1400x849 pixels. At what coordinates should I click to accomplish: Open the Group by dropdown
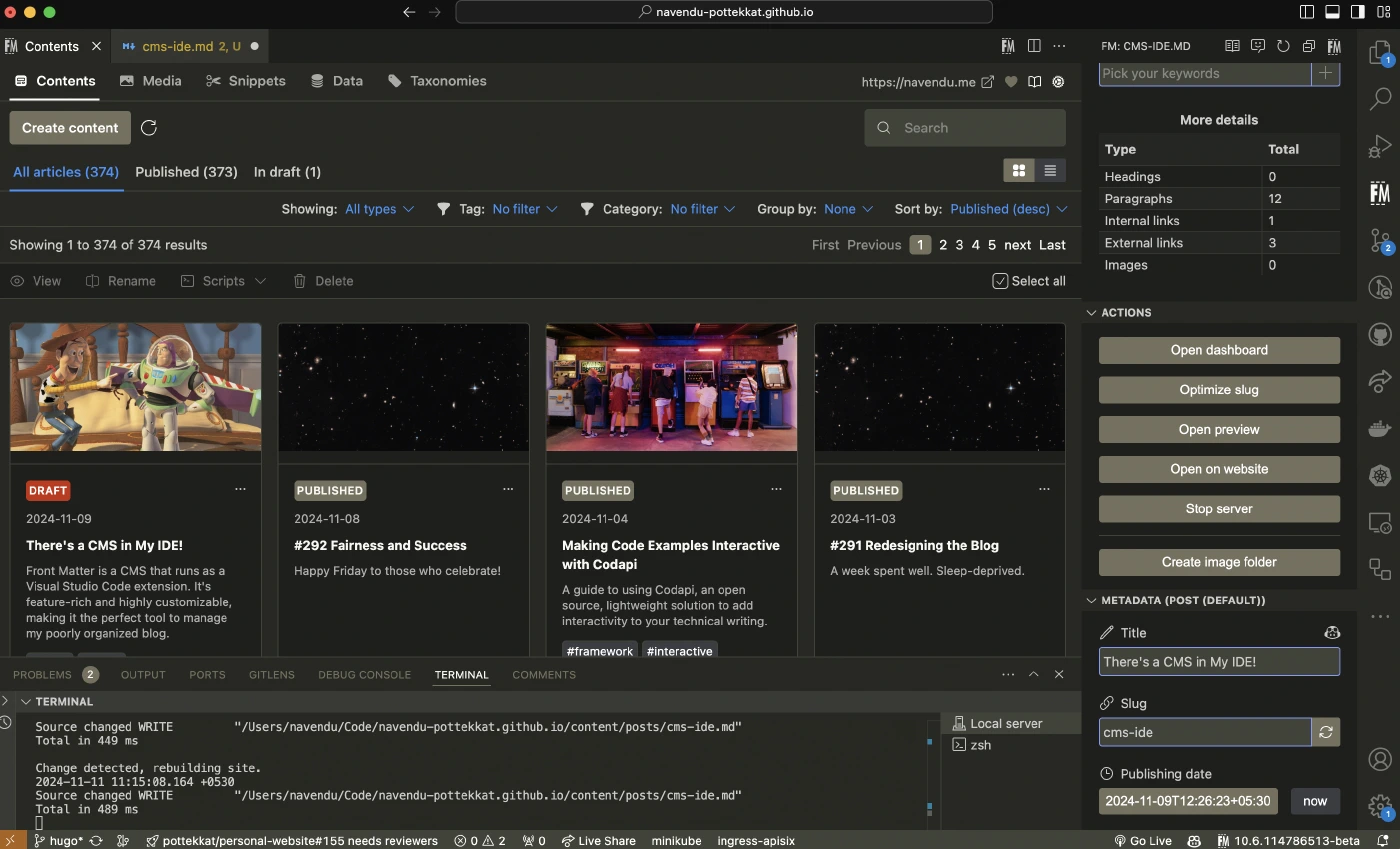pos(848,209)
